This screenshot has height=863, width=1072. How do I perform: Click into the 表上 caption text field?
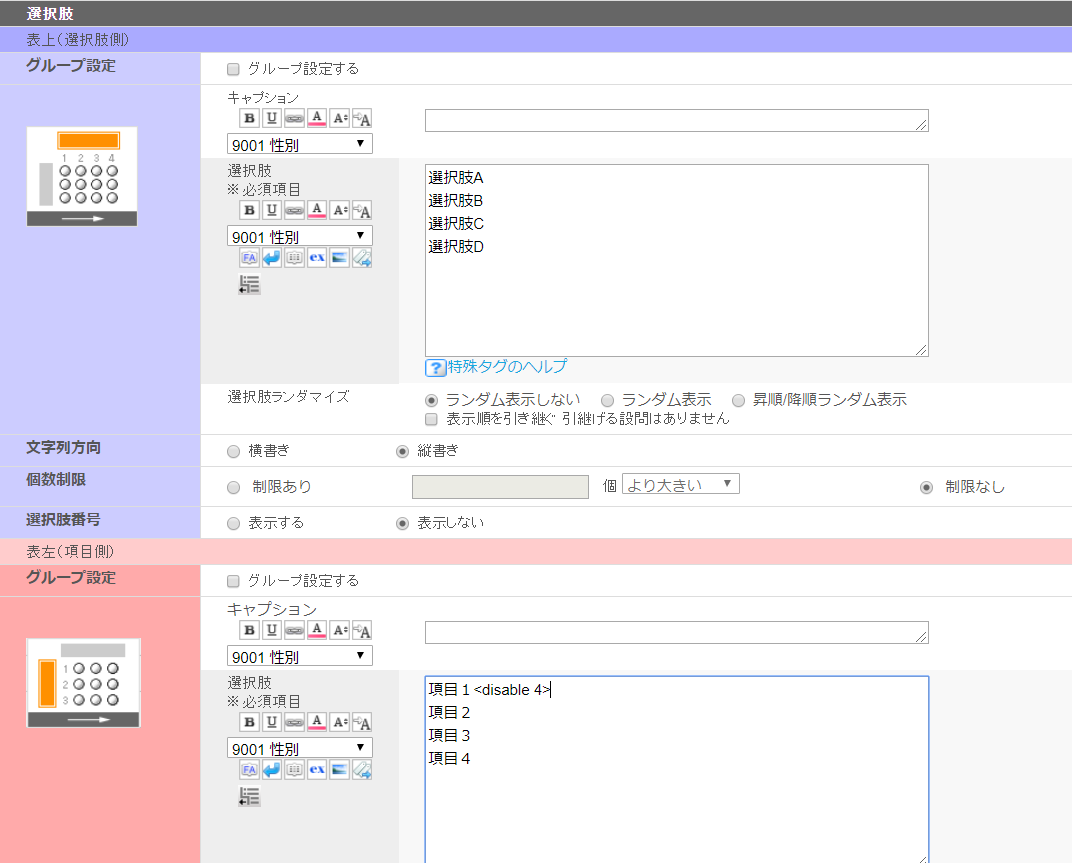pos(676,121)
